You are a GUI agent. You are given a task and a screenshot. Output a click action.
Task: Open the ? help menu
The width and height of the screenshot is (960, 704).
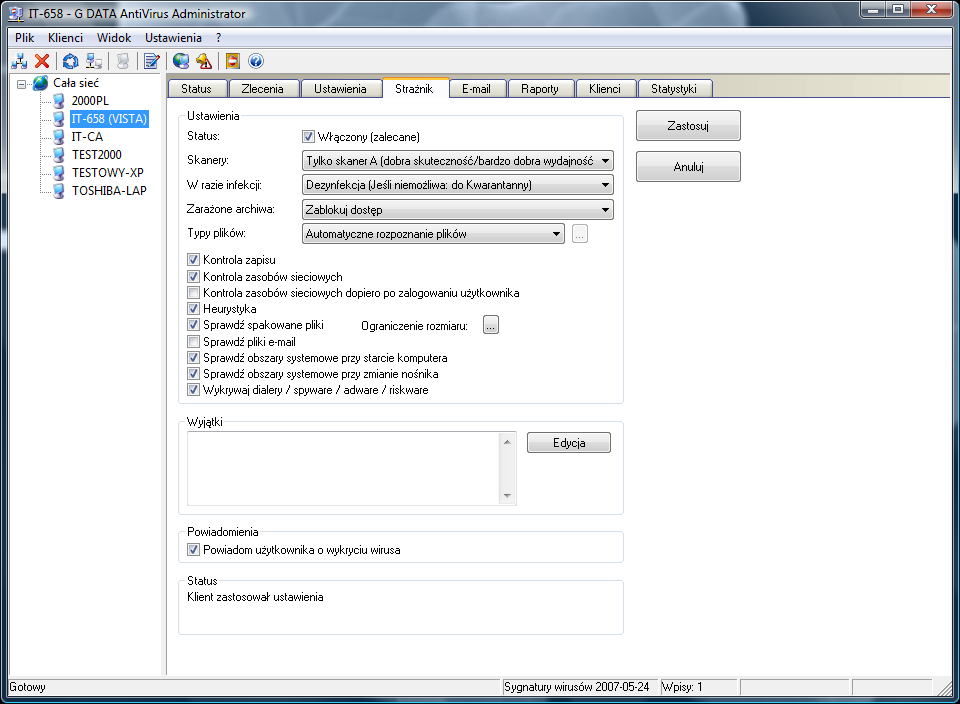(219, 38)
